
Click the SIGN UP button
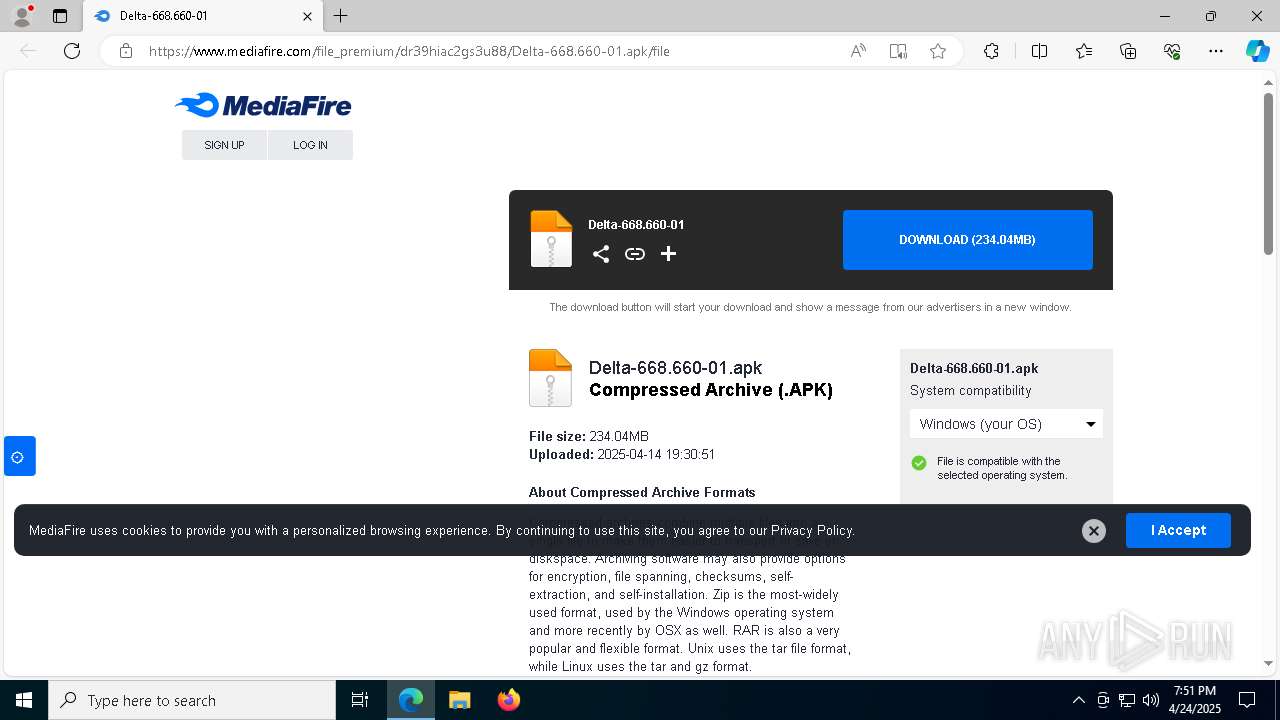(224, 145)
